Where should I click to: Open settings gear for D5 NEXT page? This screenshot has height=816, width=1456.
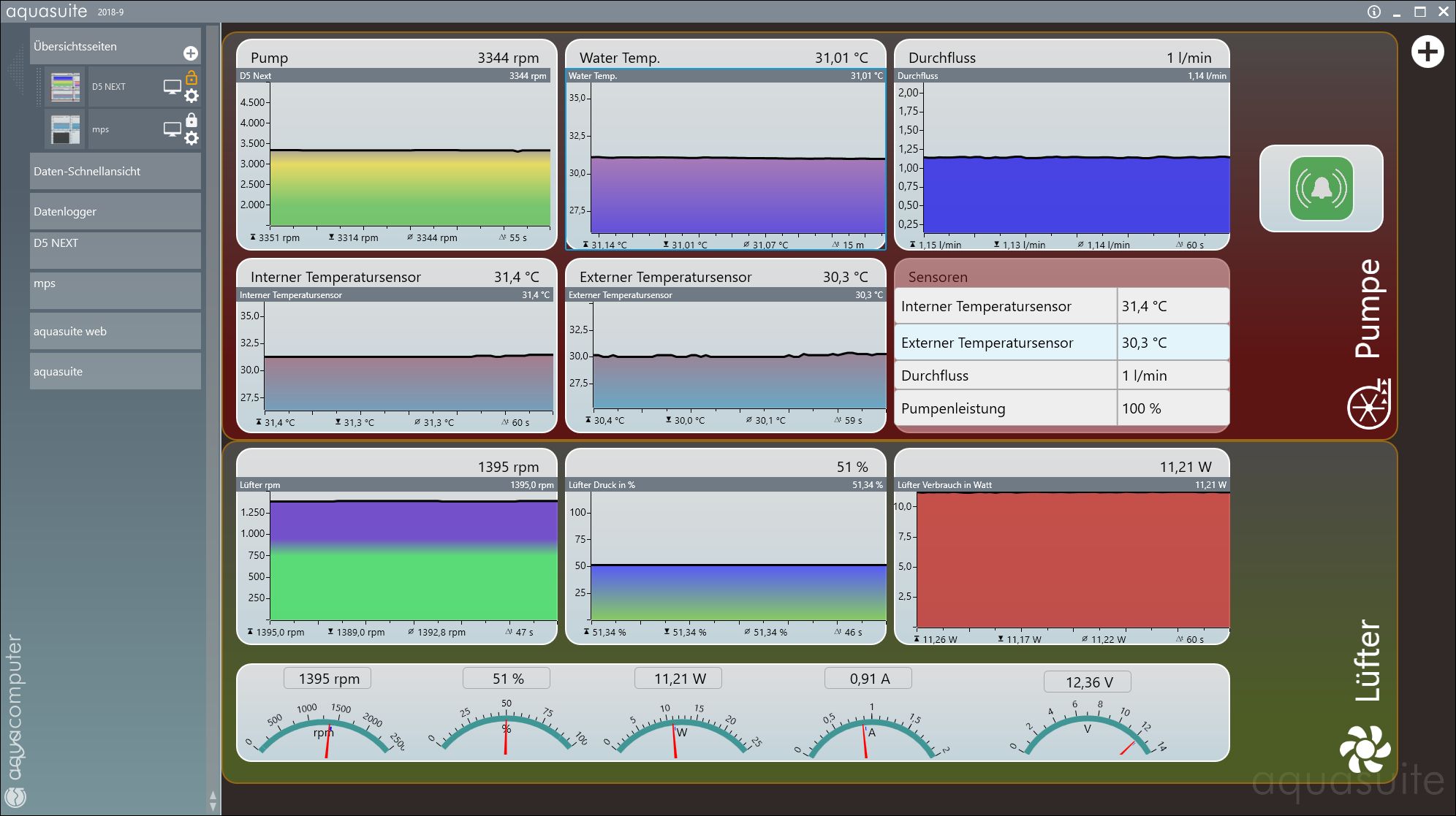[192, 96]
